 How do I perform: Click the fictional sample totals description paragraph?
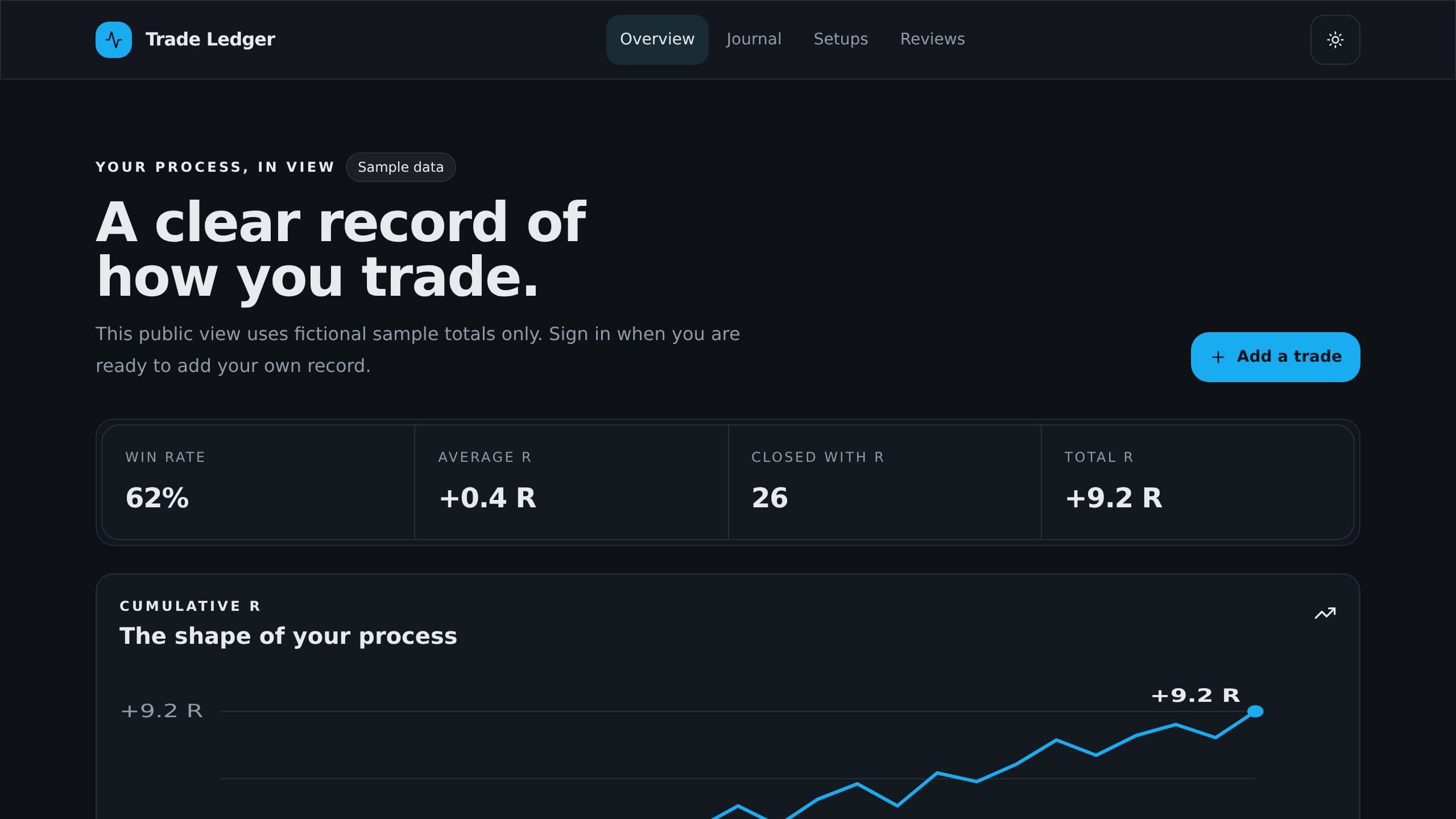(x=417, y=349)
